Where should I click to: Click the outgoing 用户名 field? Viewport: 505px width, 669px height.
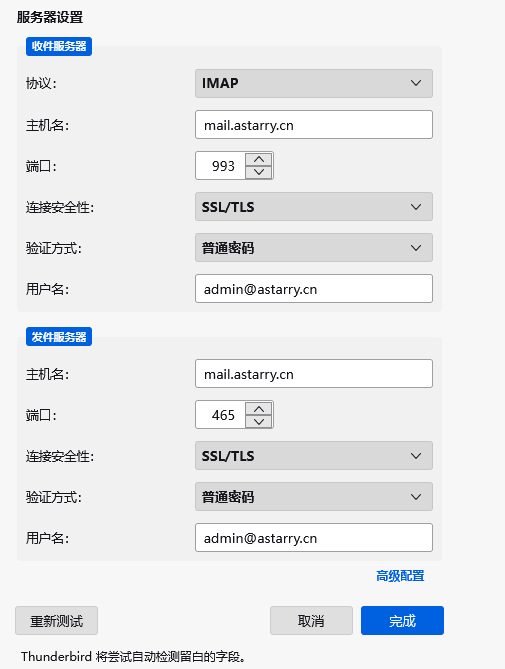(314, 538)
